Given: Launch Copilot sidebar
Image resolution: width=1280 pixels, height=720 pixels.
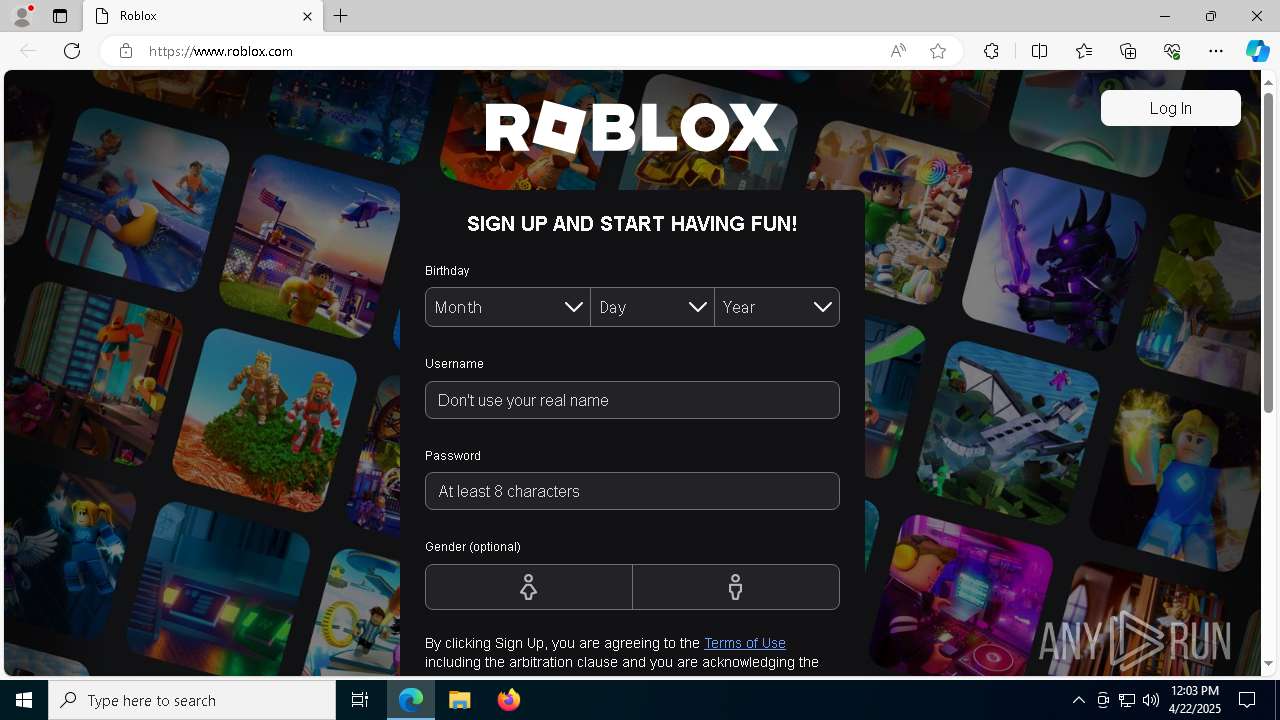Looking at the screenshot, I should [1257, 51].
